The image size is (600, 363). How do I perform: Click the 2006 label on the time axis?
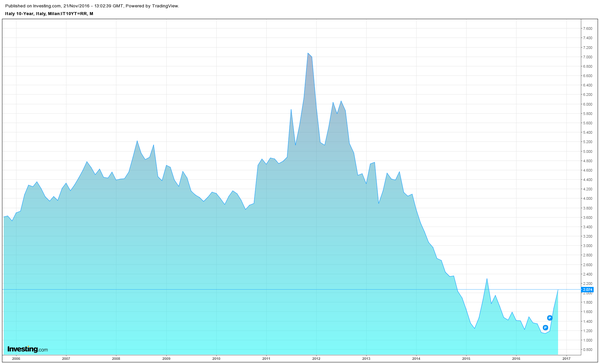tap(16, 358)
